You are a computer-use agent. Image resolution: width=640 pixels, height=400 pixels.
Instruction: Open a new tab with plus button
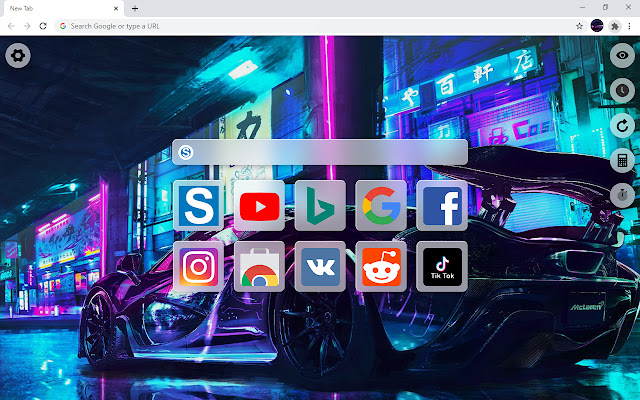coord(135,8)
